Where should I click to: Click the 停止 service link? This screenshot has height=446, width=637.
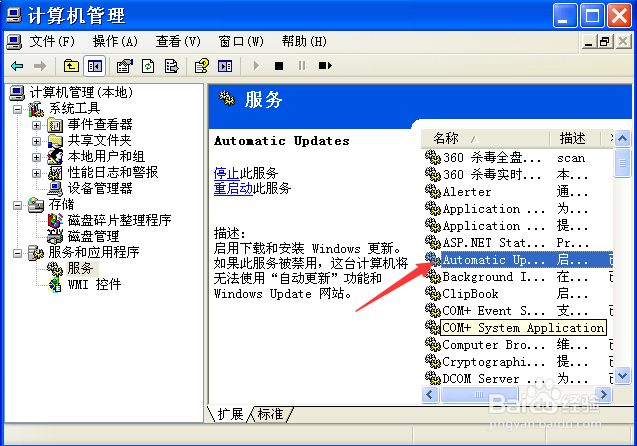coord(226,173)
